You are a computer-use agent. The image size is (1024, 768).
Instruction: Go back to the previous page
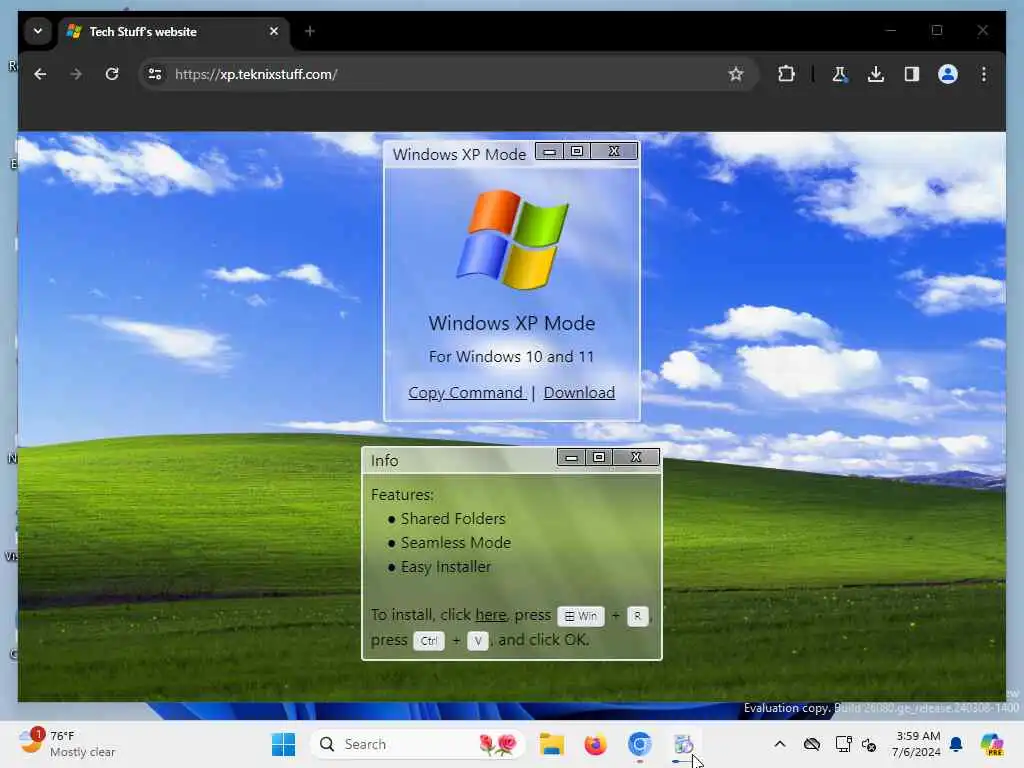click(40, 74)
